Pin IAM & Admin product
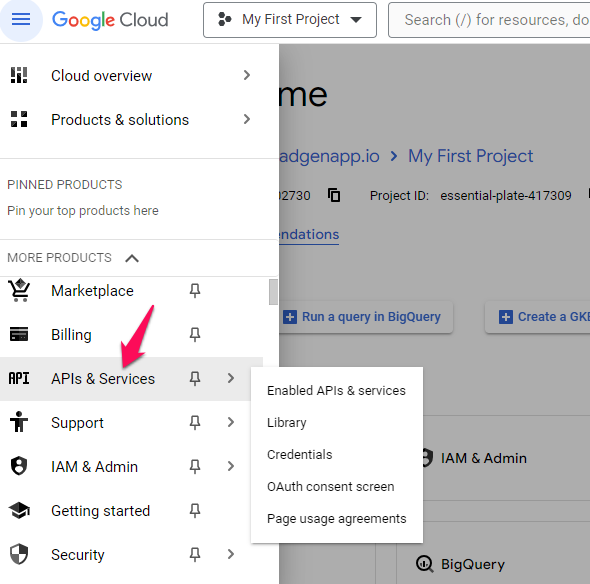 [195, 466]
